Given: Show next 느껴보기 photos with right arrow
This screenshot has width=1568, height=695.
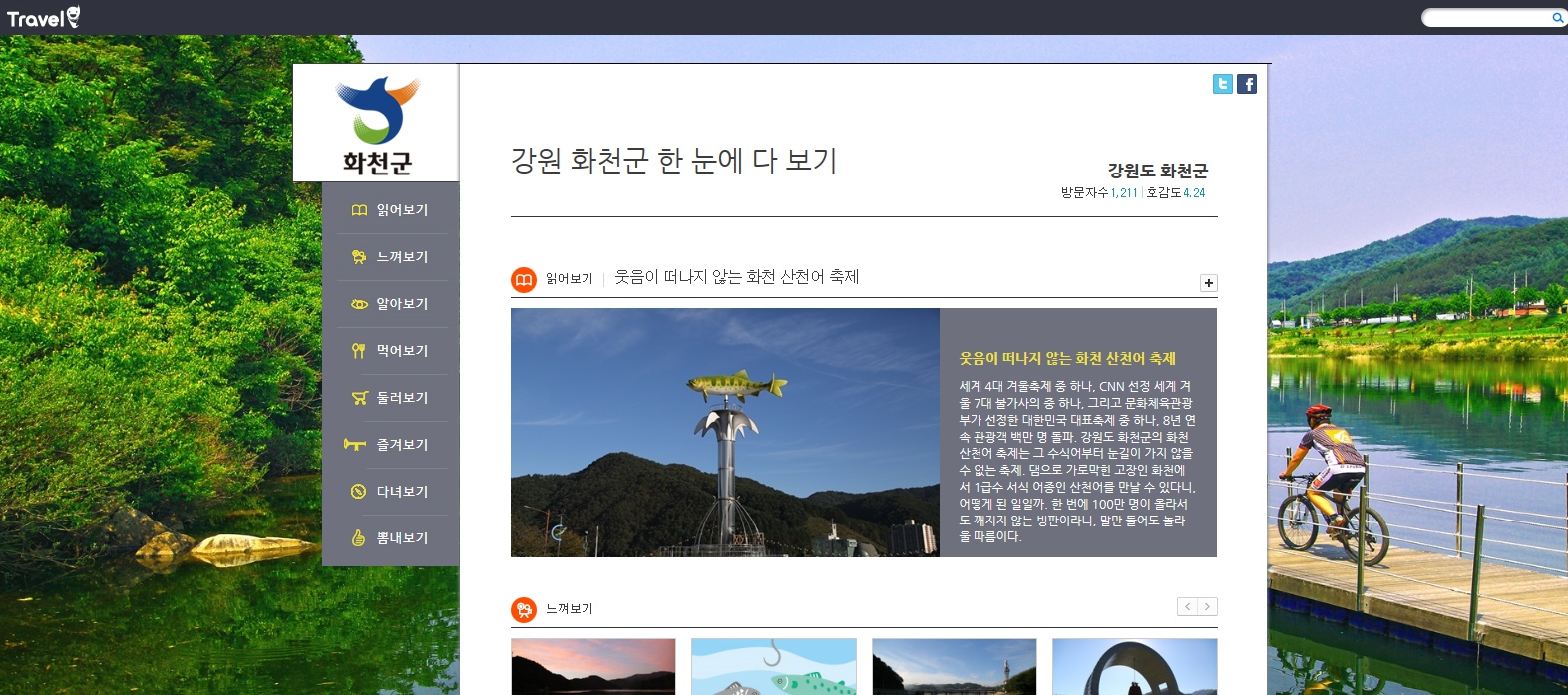Looking at the screenshot, I should 1208,606.
